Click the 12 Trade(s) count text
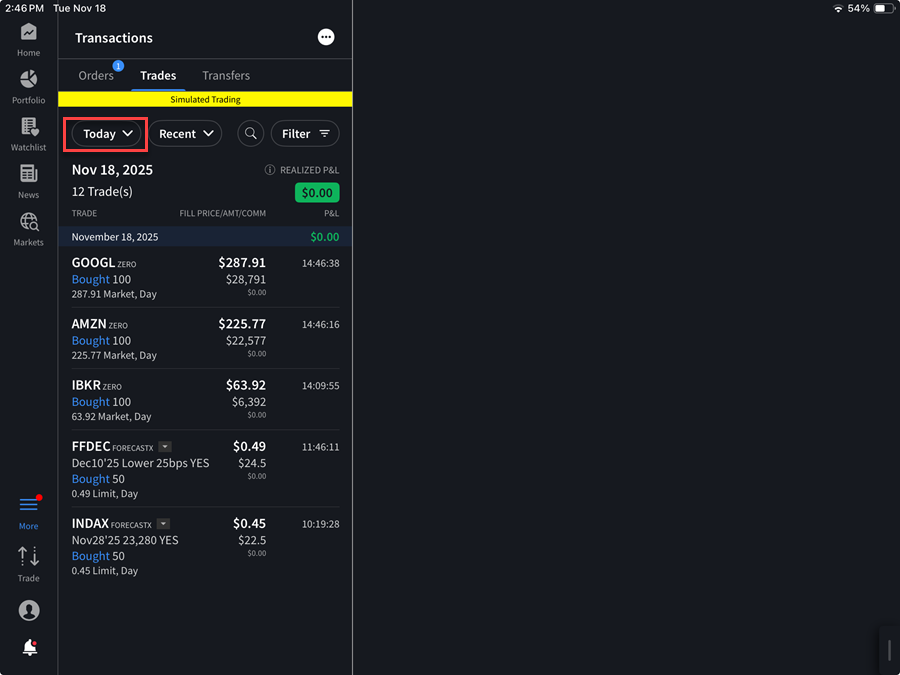This screenshot has height=675, width=900. point(102,192)
